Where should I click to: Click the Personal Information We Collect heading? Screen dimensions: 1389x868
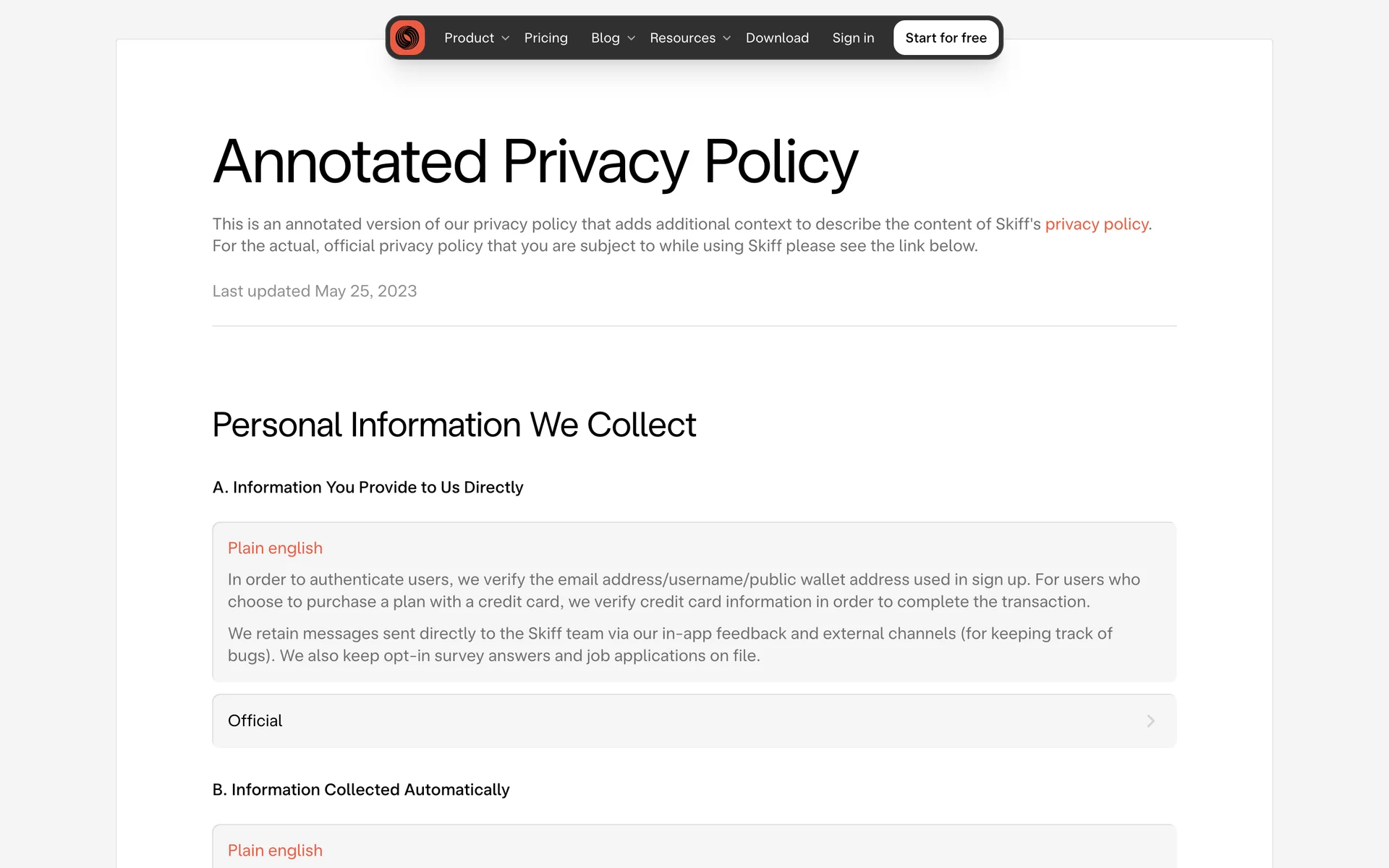pyautogui.click(x=454, y=425)
